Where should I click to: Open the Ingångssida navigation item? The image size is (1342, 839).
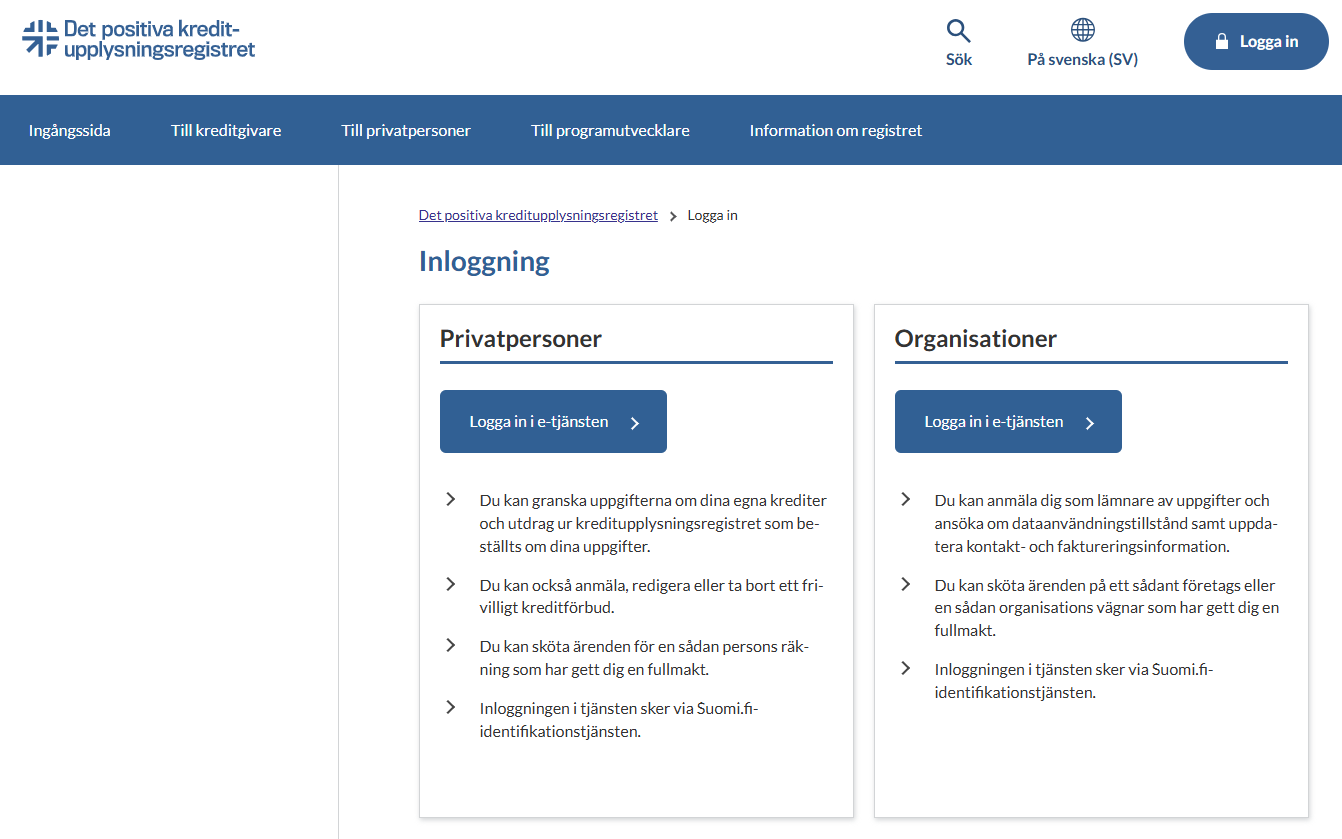70,130
